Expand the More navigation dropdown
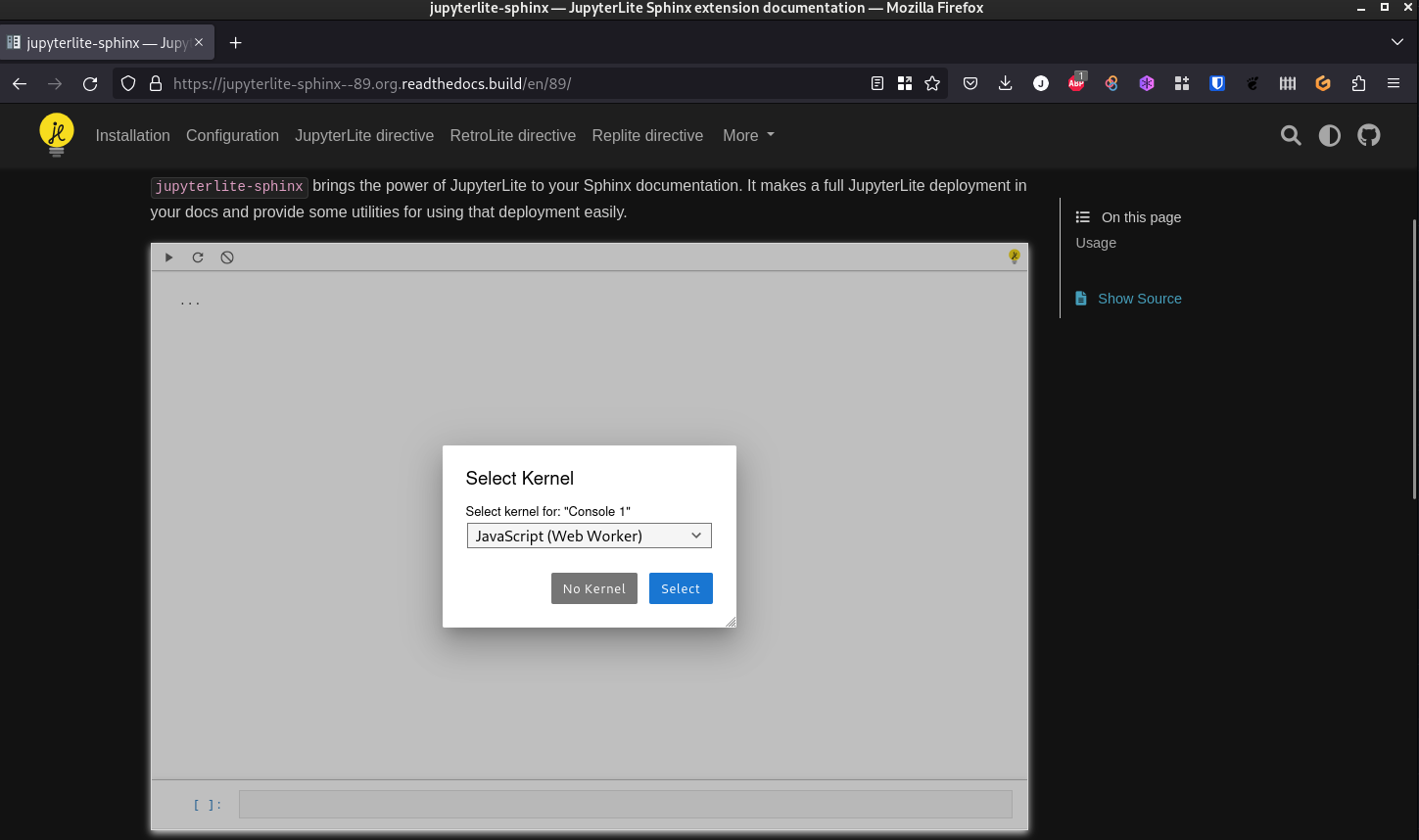The image size is (1419, 840). tap(748, 135)
